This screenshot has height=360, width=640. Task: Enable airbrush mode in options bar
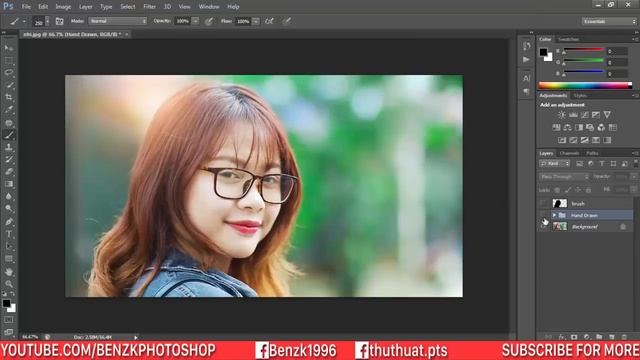(x=269, y=21)
